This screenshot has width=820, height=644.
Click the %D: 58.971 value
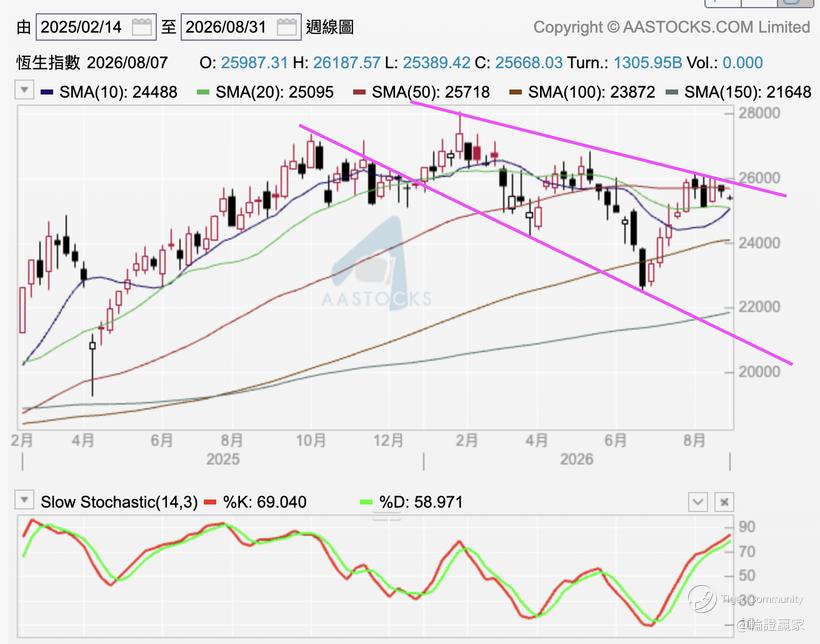[421, 502]
